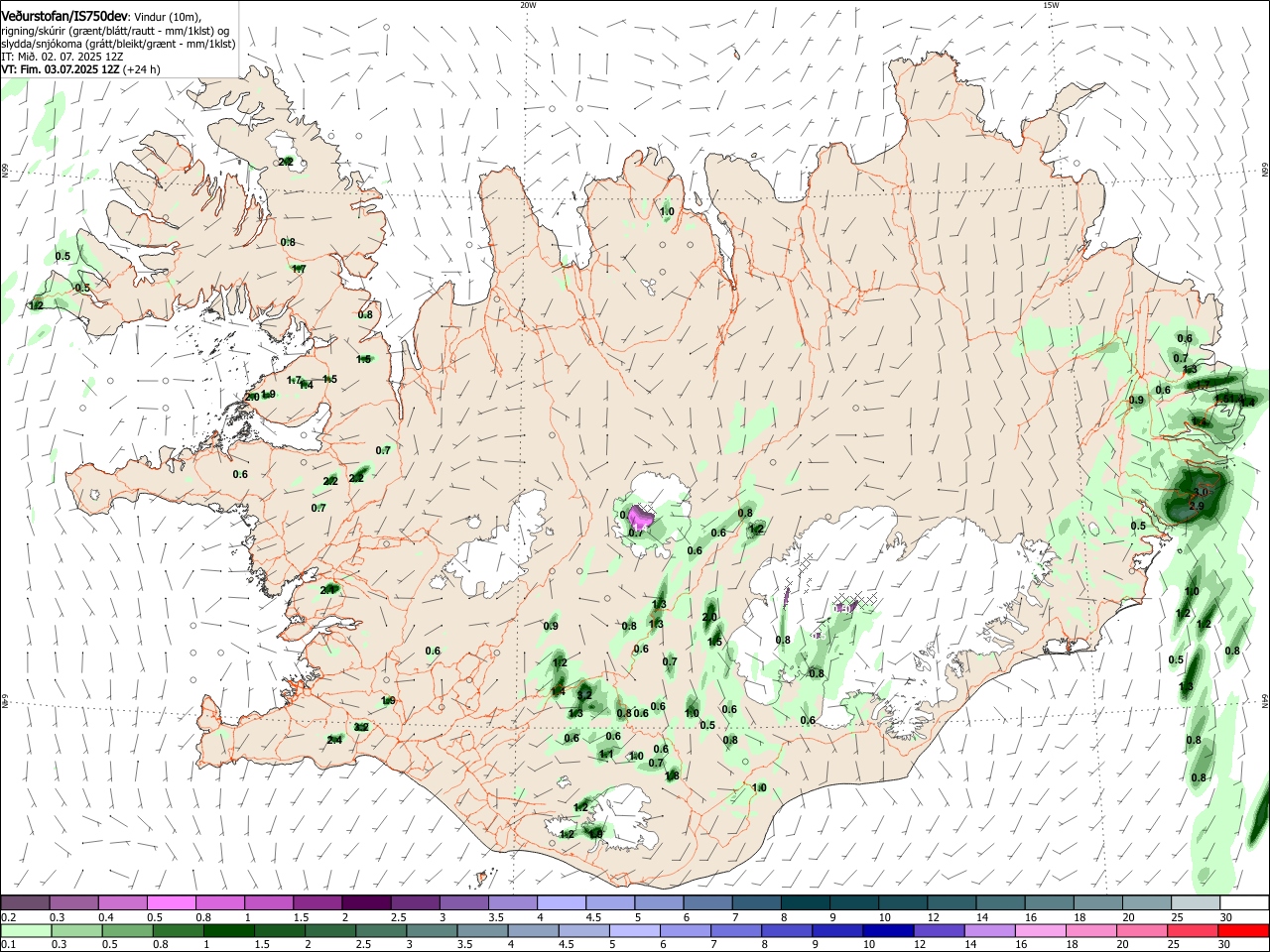Click the 1.0 value on the northern peninsula
1270x952 pixels.
coord(667,211)
